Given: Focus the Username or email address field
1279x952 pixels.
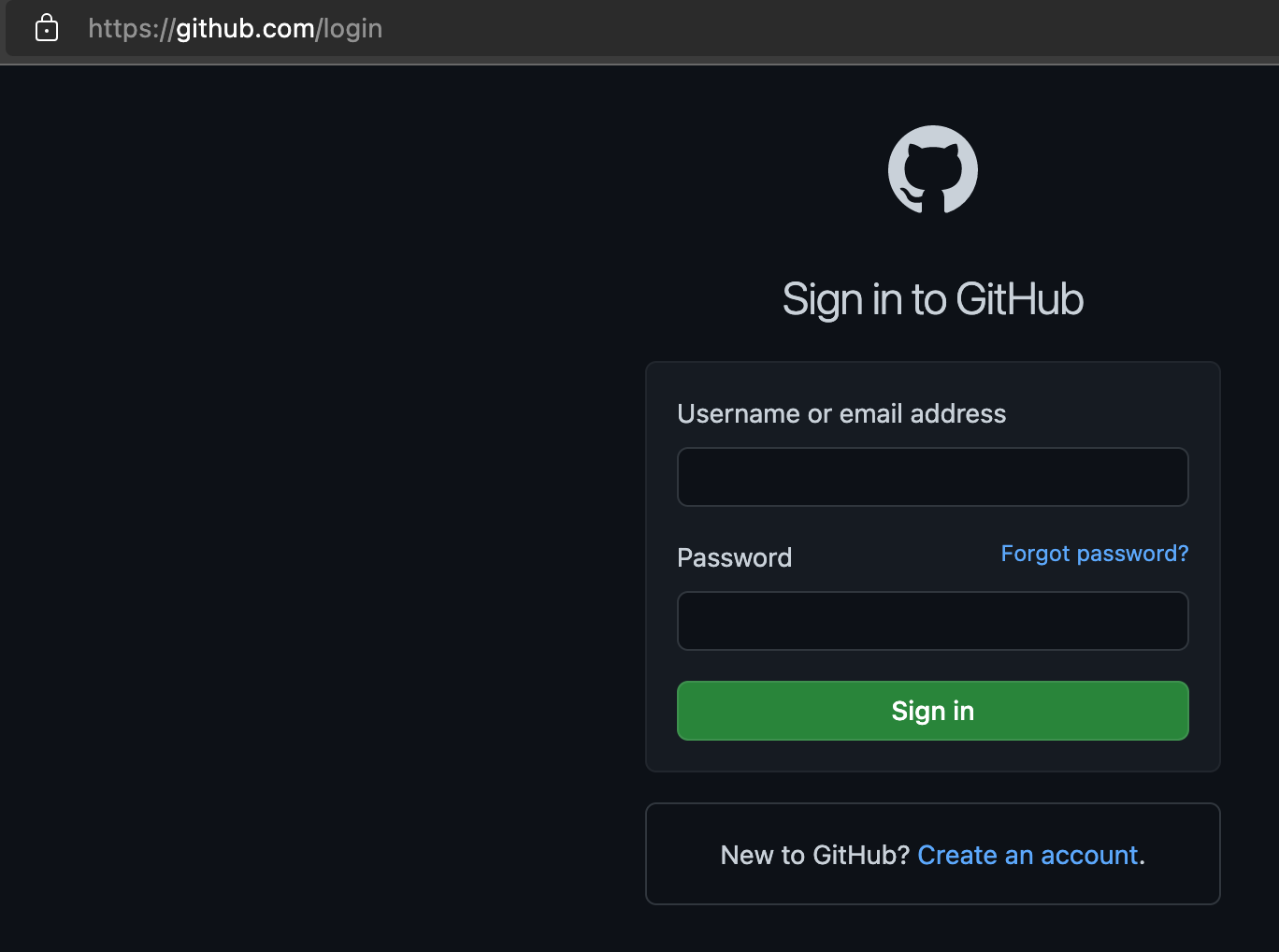Looking at the screenshot, I should click(x=932, y=477).
